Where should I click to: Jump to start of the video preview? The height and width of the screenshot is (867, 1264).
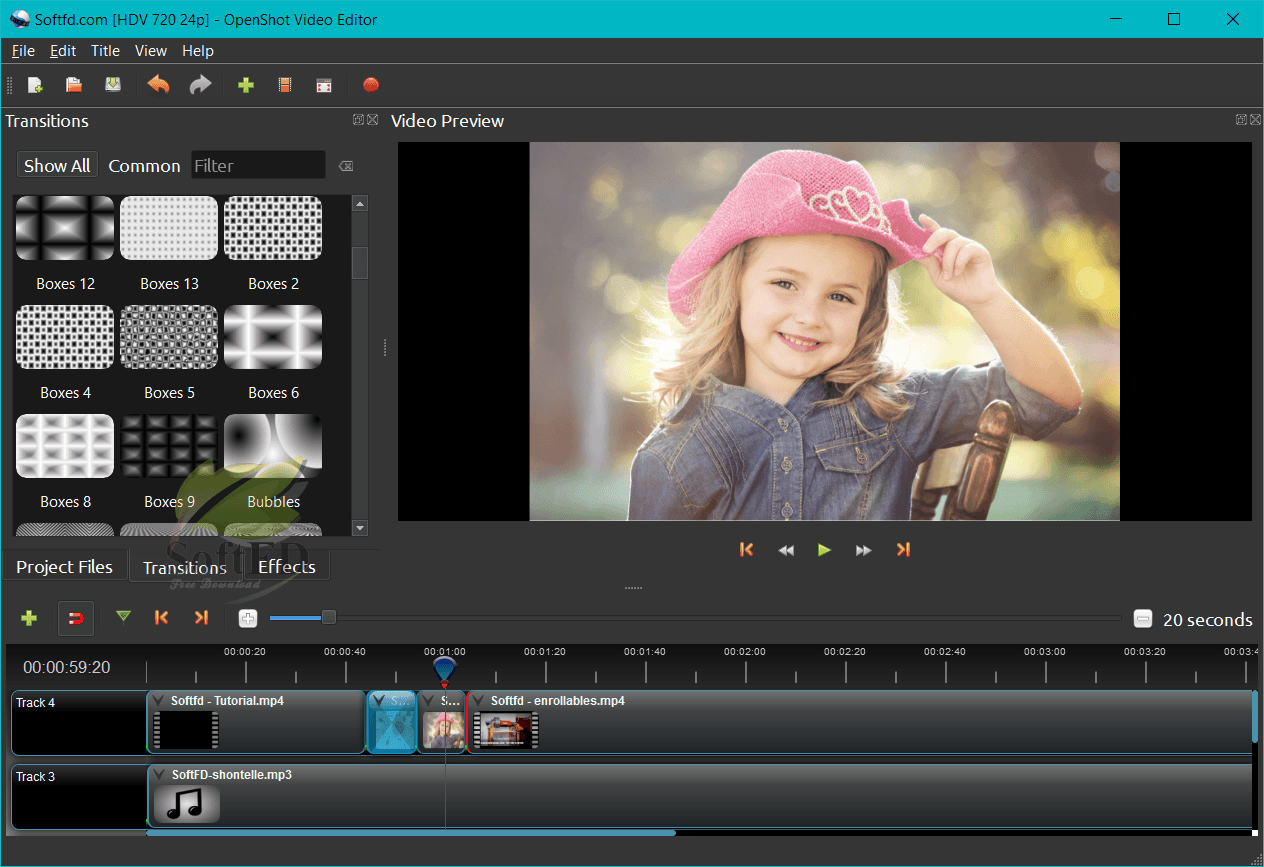click(746, 549)
